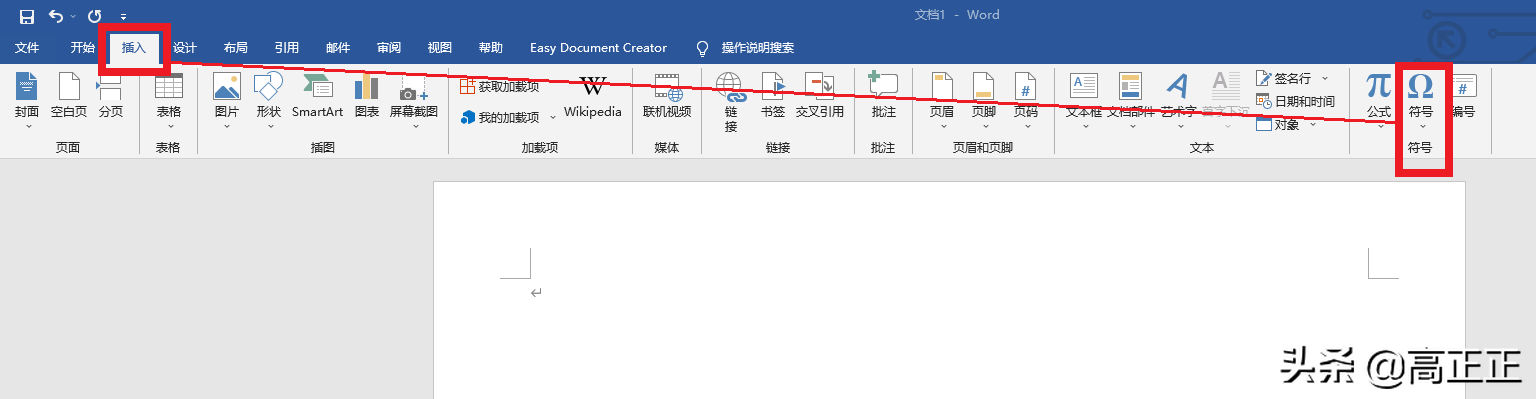The image size is (1536, 399).
Task: Open the Quick Access Toolbar customize arrow
Action: tap(123, 17)
